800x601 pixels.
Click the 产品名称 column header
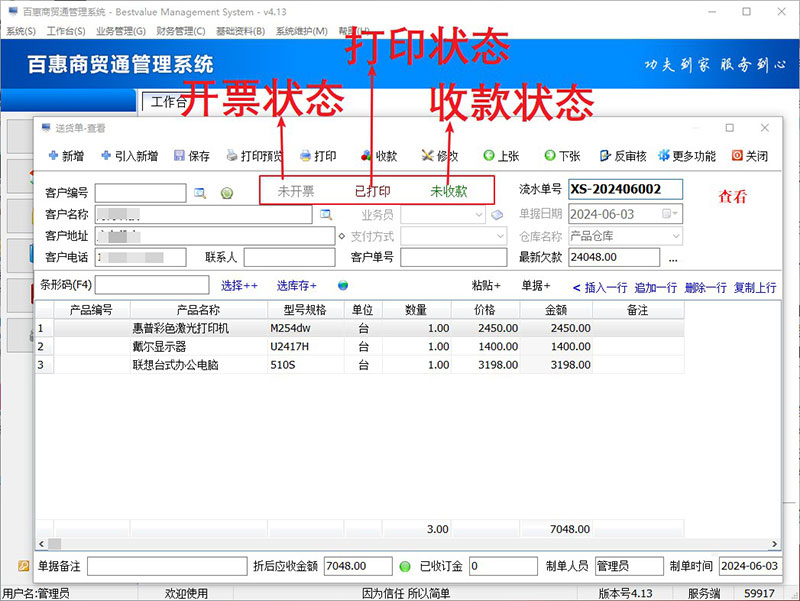tap(198, 310)
